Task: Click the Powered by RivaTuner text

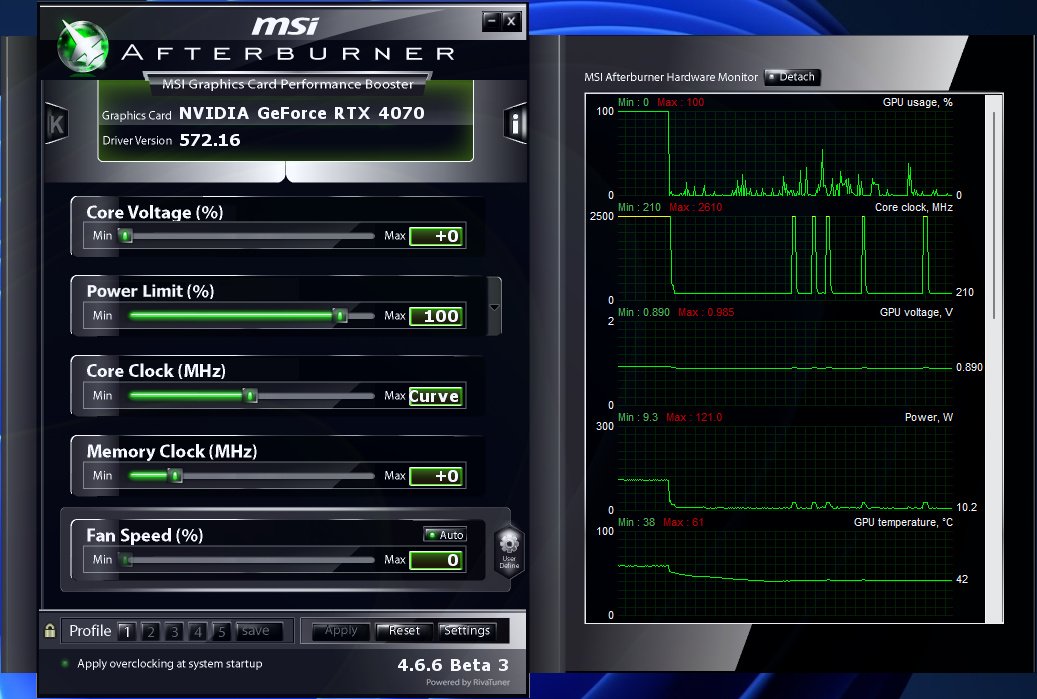Action: (x=468, y=682)
